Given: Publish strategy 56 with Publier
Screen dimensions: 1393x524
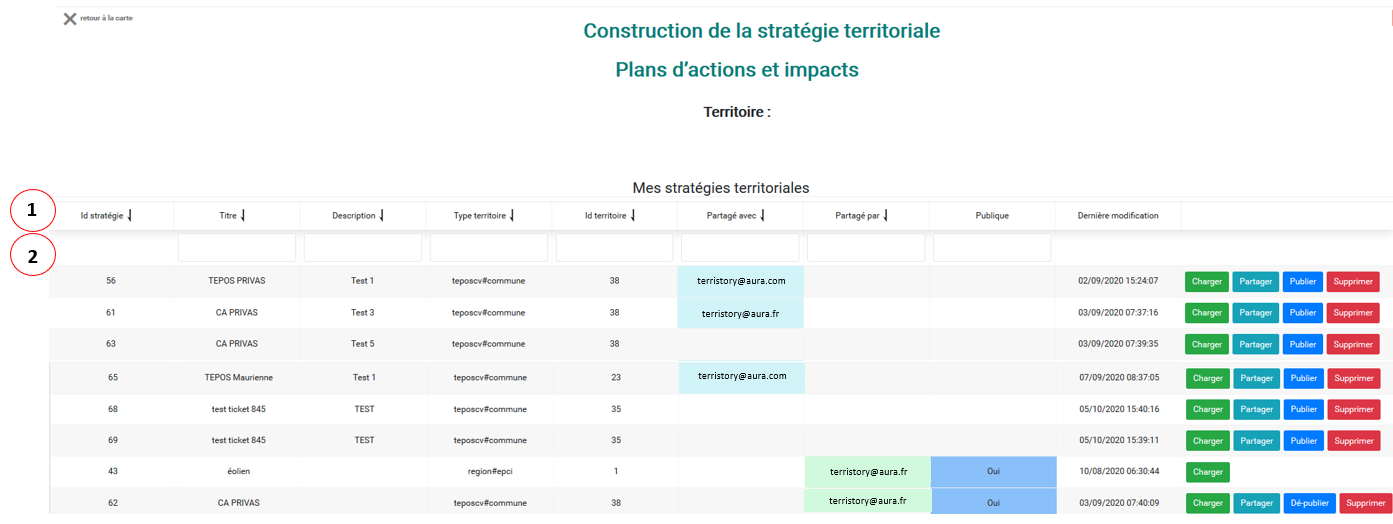Looking at the screenshot, I should click(x=1303, y=282).
